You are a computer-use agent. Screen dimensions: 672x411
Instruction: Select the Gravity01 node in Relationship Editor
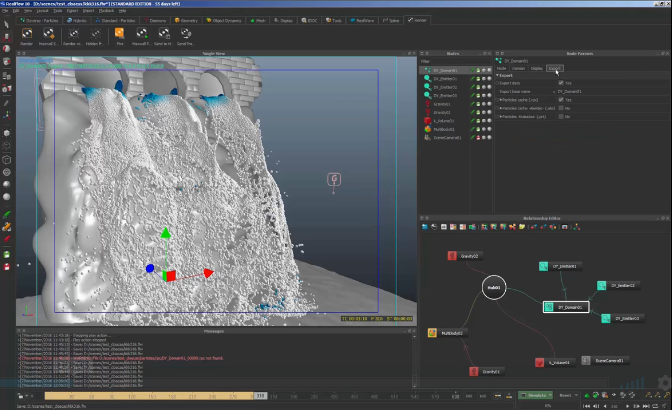coord(486,371)
